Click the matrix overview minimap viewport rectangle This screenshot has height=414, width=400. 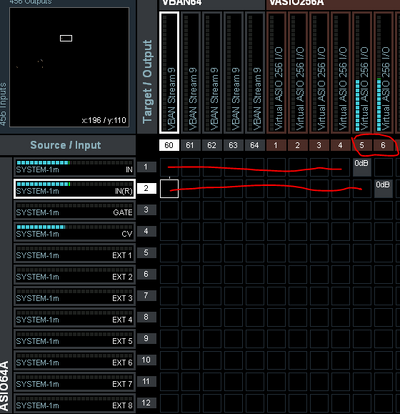(x=66, y=38)
